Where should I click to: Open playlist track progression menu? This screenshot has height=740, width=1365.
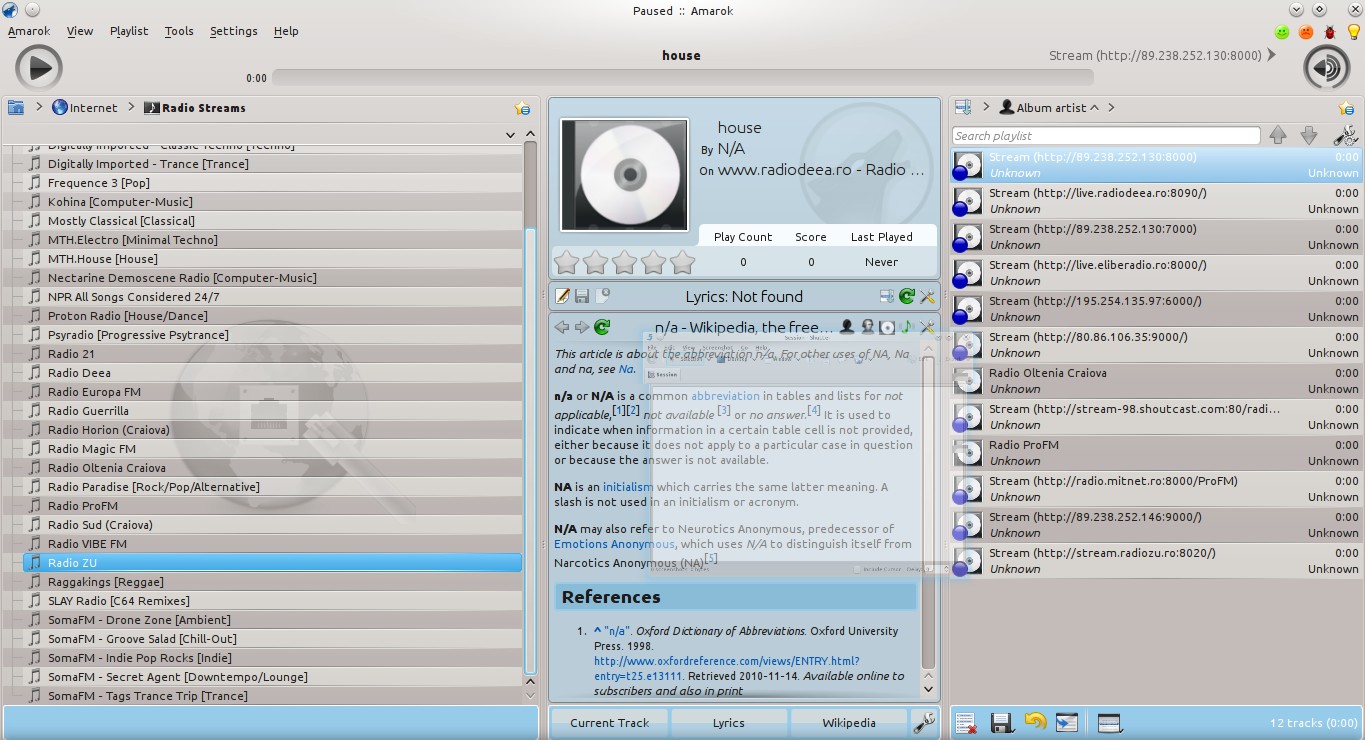click(1109, 722)
